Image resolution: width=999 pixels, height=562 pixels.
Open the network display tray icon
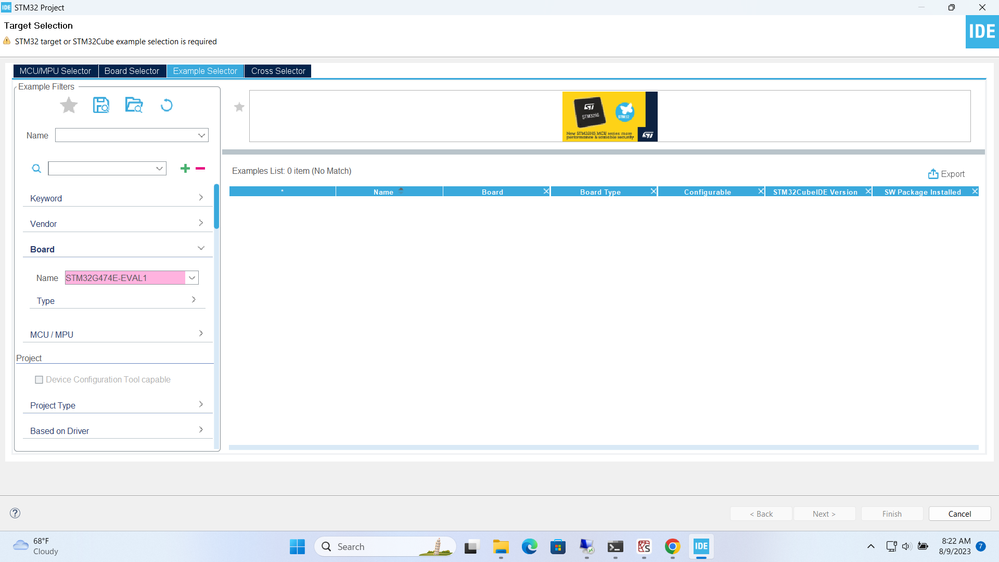(891, 547)
